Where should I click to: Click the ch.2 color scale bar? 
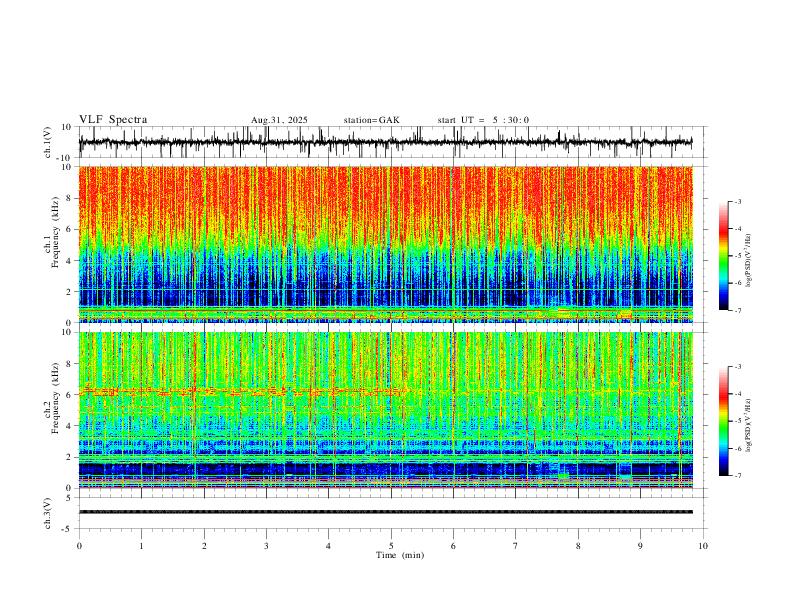tap(723, 421)
